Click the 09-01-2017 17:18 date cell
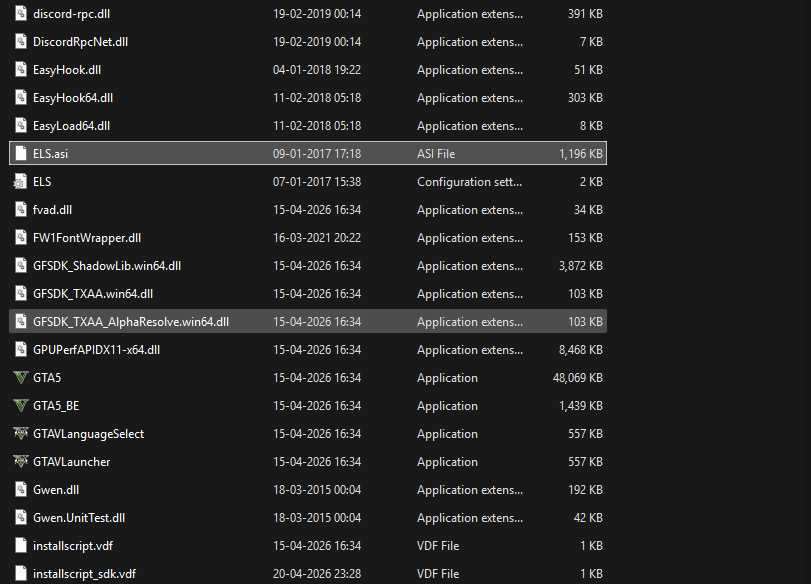Viewport: 811px width, 584px height. tap(317, 154)
